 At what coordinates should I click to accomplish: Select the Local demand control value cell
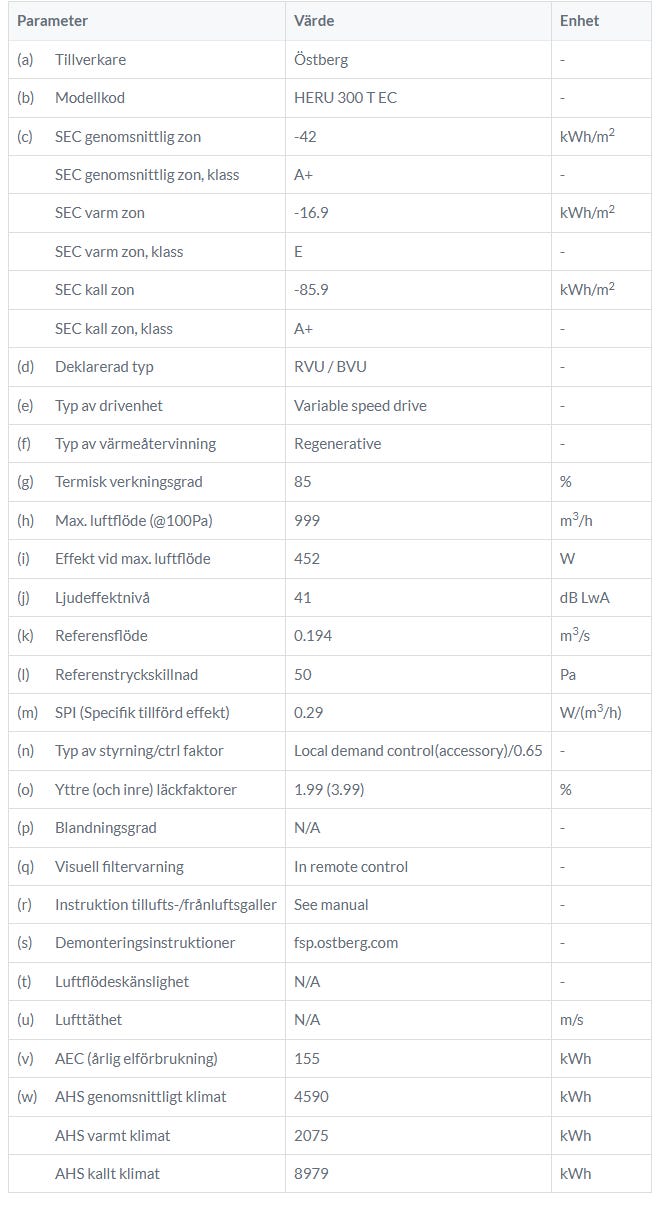point(418,751)
